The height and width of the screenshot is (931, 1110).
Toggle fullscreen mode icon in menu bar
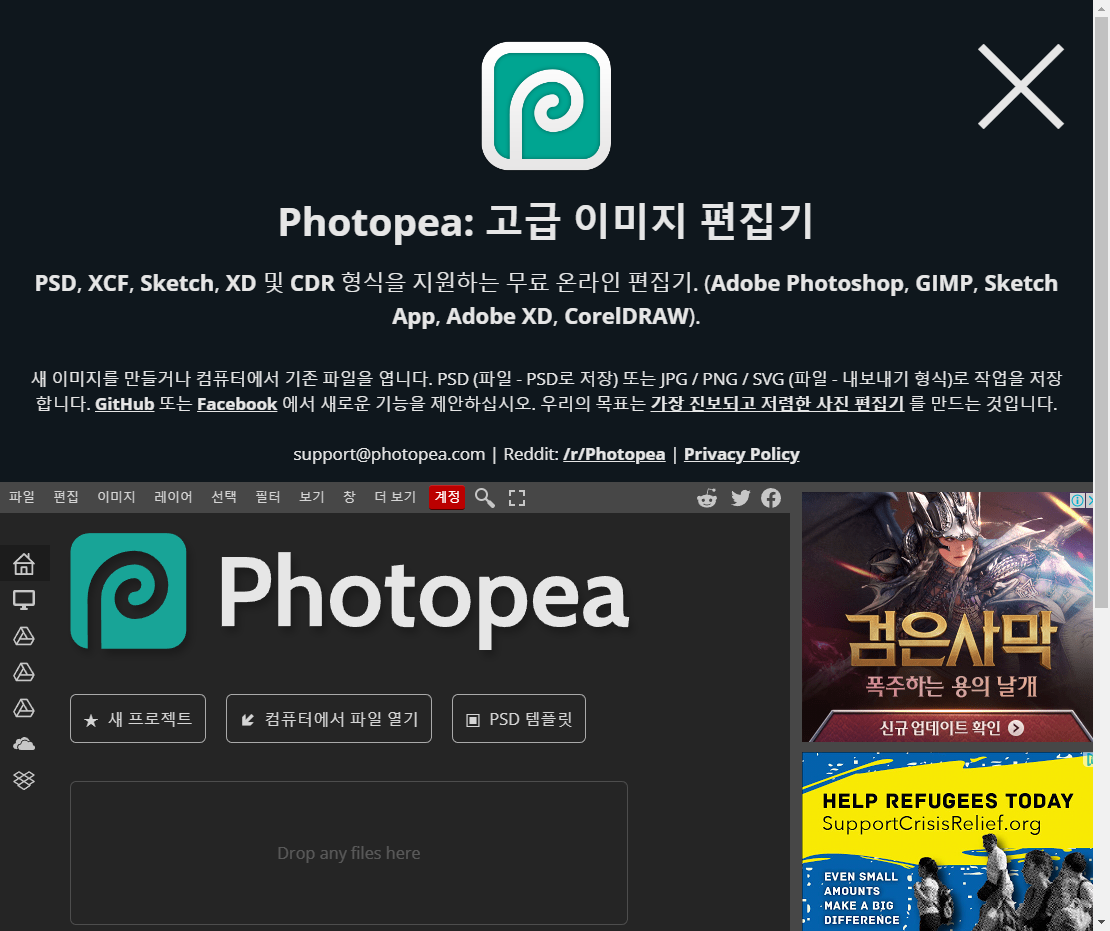[517, 498]
